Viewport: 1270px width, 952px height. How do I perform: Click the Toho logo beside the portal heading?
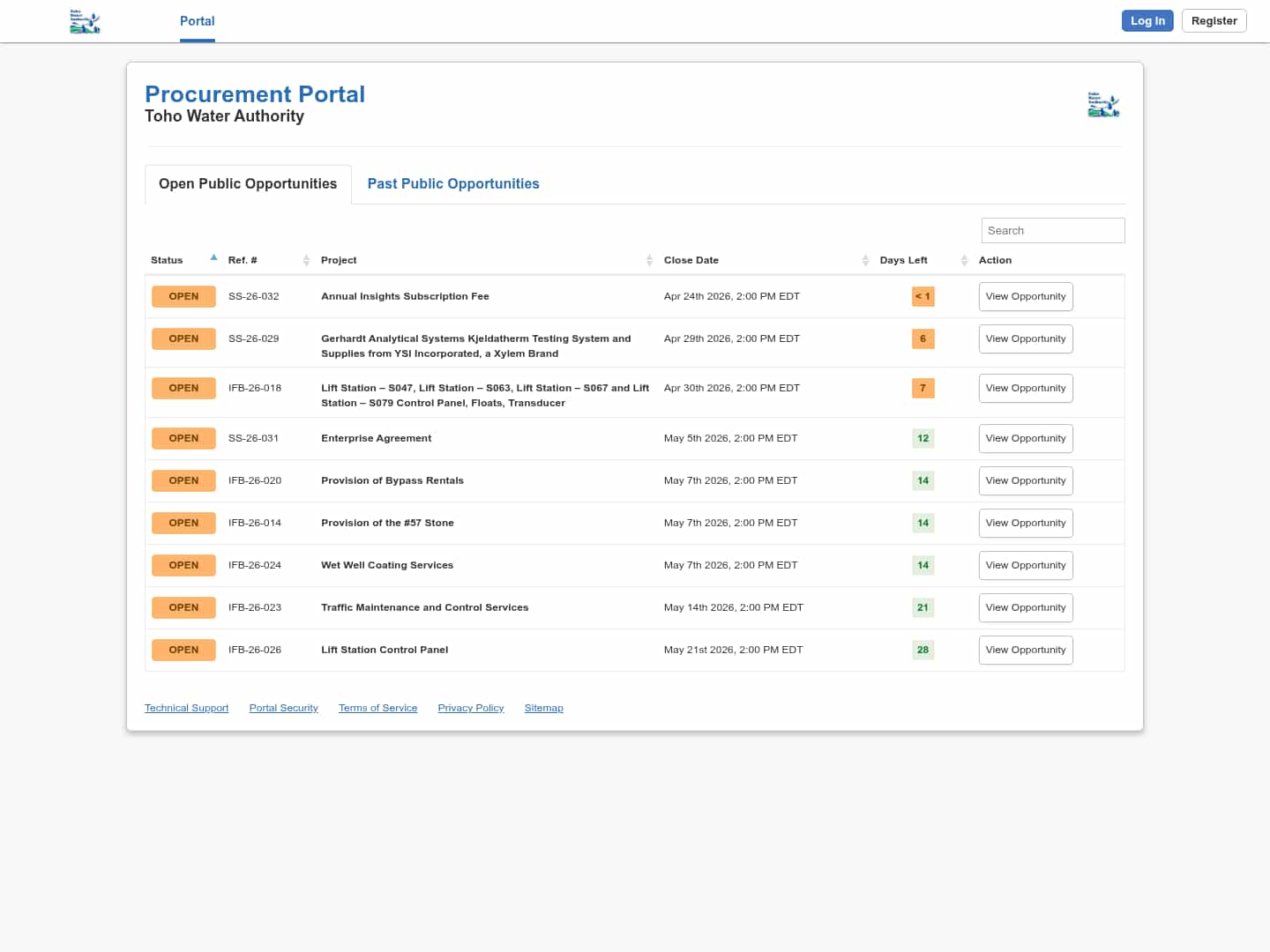(1103, 104)
